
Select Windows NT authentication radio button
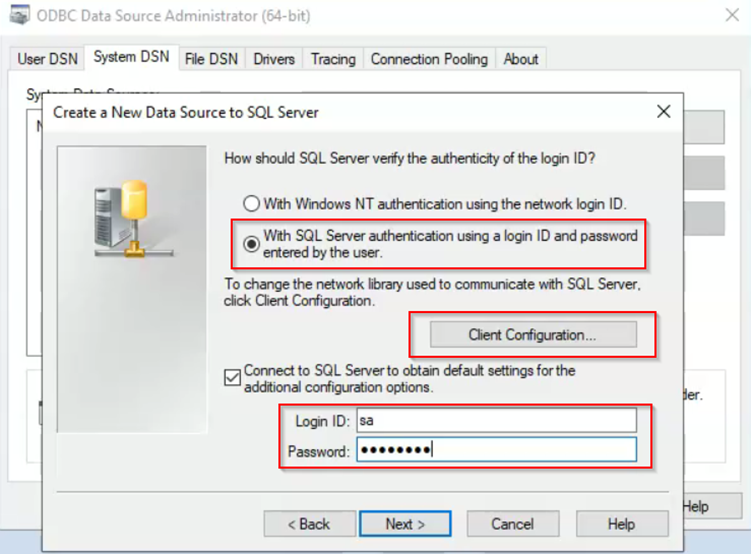pyautogui.click(x=251, y=204)
